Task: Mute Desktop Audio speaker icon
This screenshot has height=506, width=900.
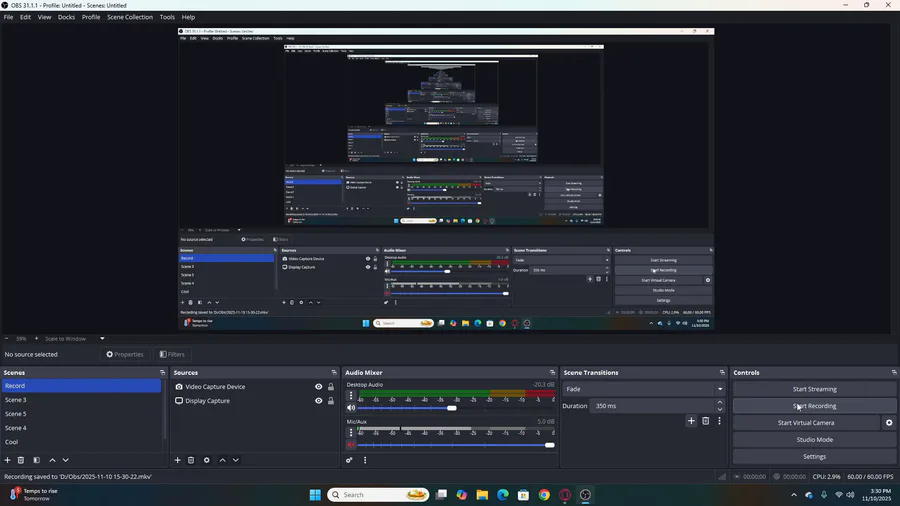Action: (x=351, y=408)
